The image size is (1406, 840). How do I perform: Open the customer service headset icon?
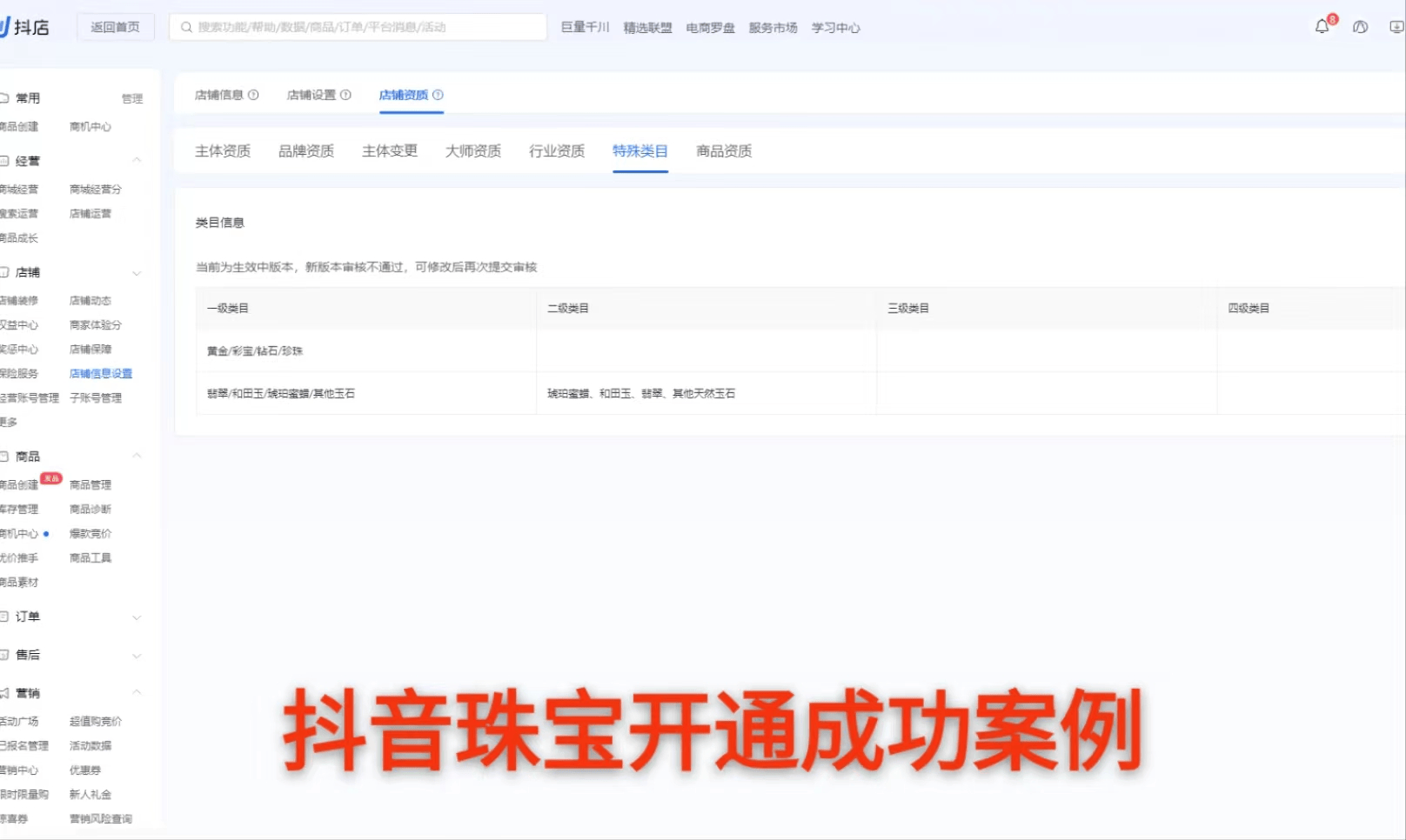click(1361, 27)
